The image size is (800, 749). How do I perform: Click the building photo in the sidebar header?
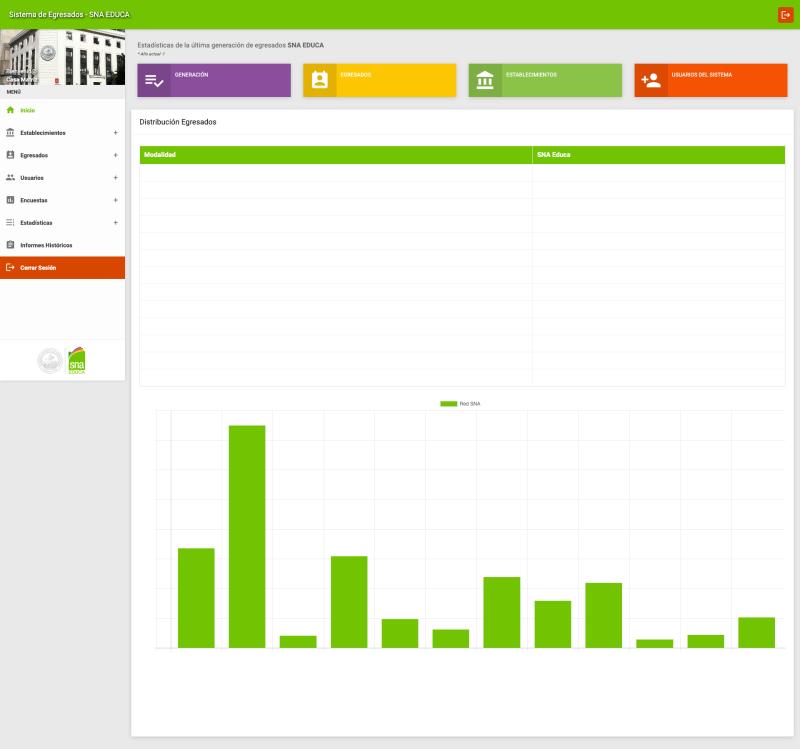click(62, 57)
